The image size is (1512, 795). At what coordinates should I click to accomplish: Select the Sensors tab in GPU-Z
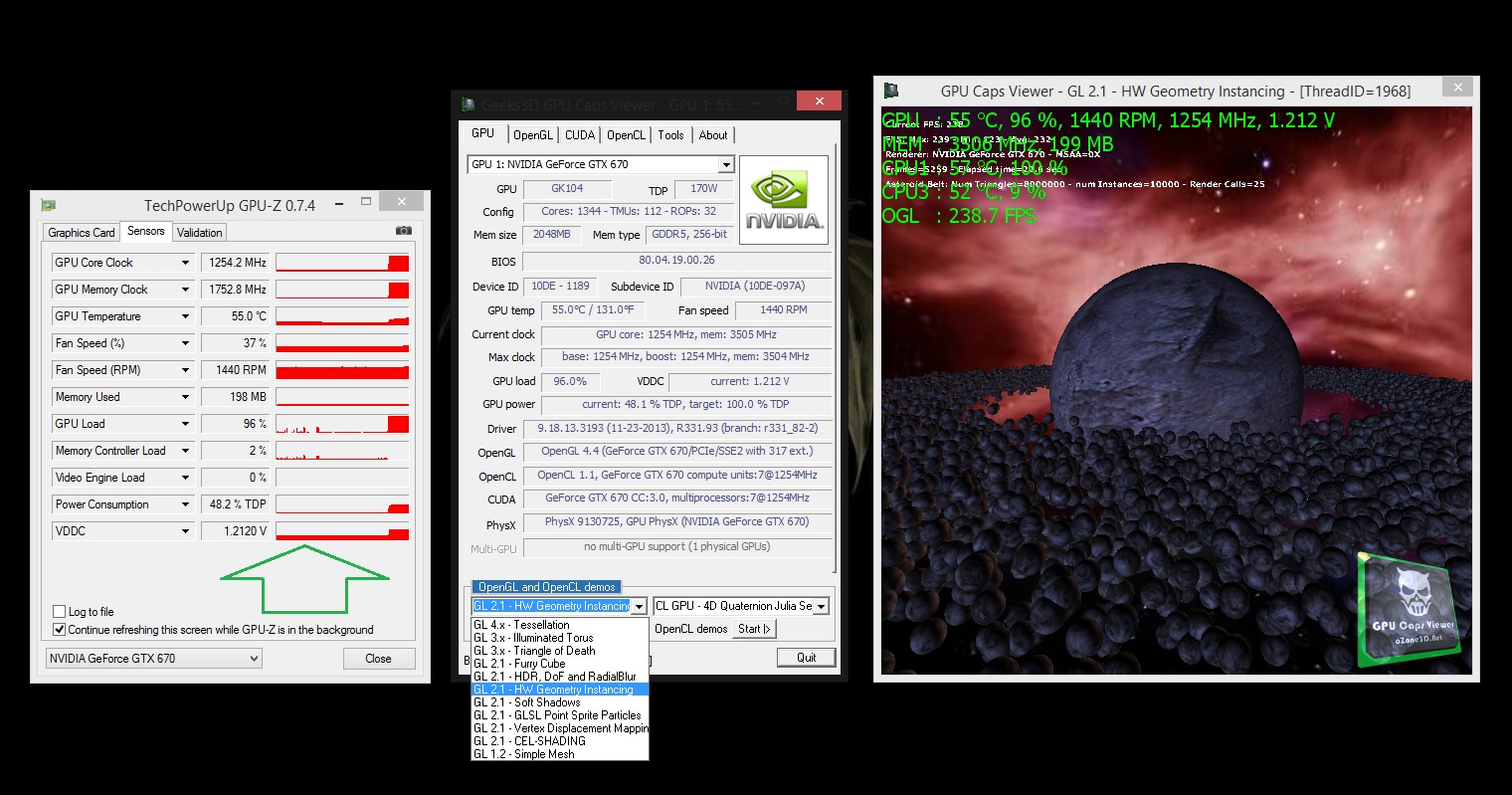pos(146,231)
